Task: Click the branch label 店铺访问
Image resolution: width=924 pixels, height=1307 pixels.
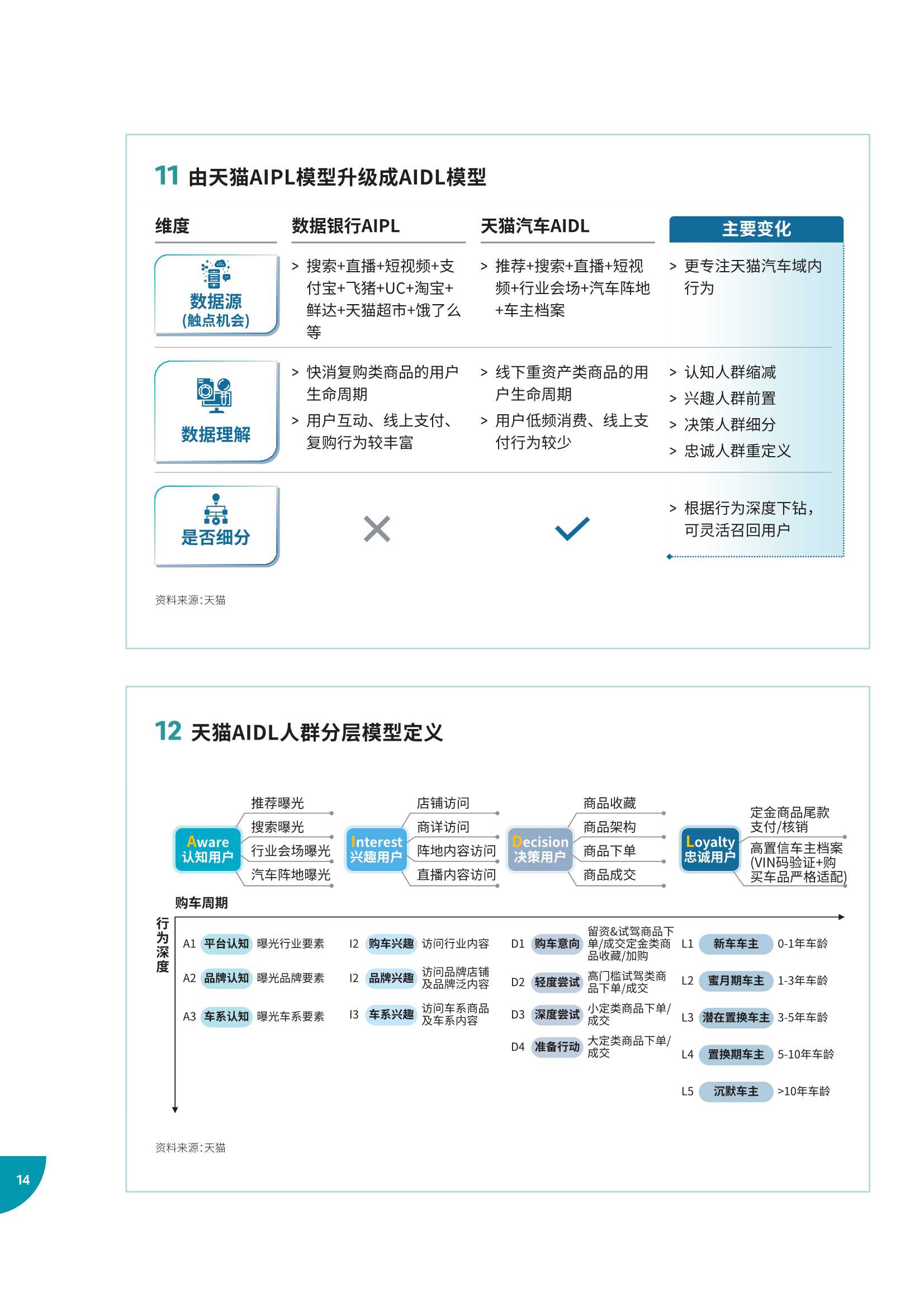Action: [x=443, y=803]
